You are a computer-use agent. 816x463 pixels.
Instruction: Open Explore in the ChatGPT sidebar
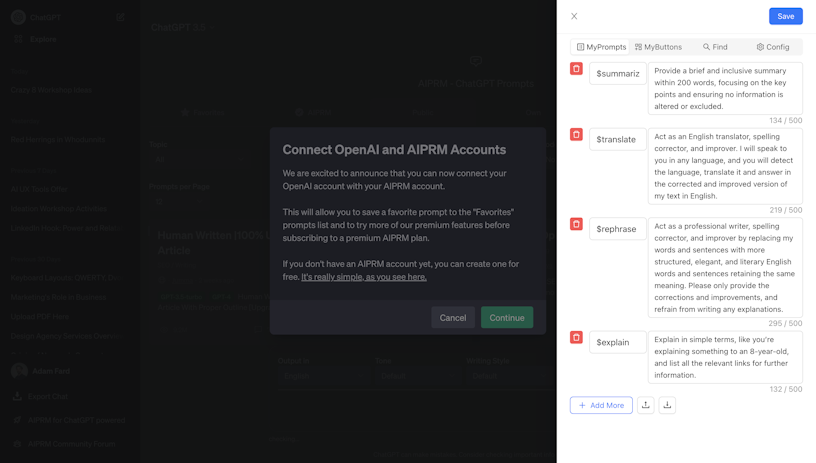(x=36, y=39)
